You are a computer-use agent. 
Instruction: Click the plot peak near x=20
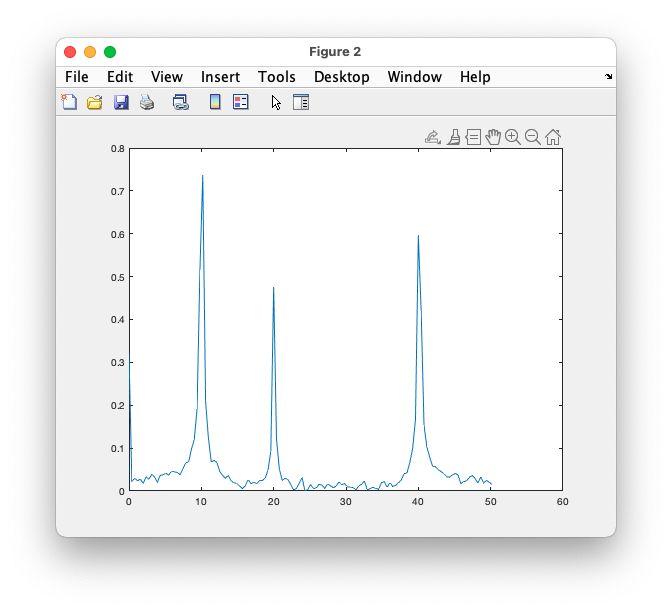click(273, 288)
